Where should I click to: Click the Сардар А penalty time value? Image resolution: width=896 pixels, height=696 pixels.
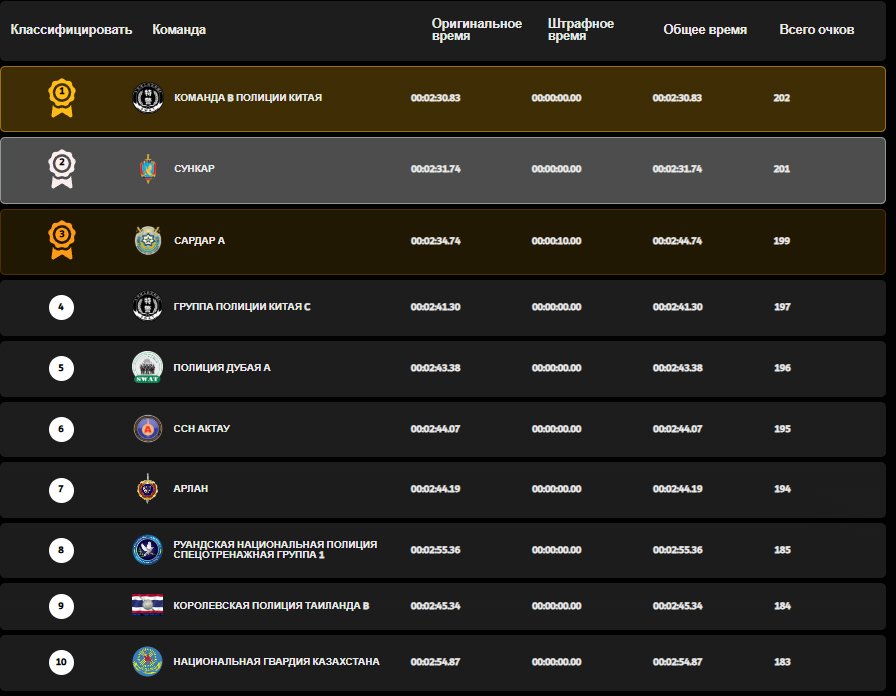[556, 241]
